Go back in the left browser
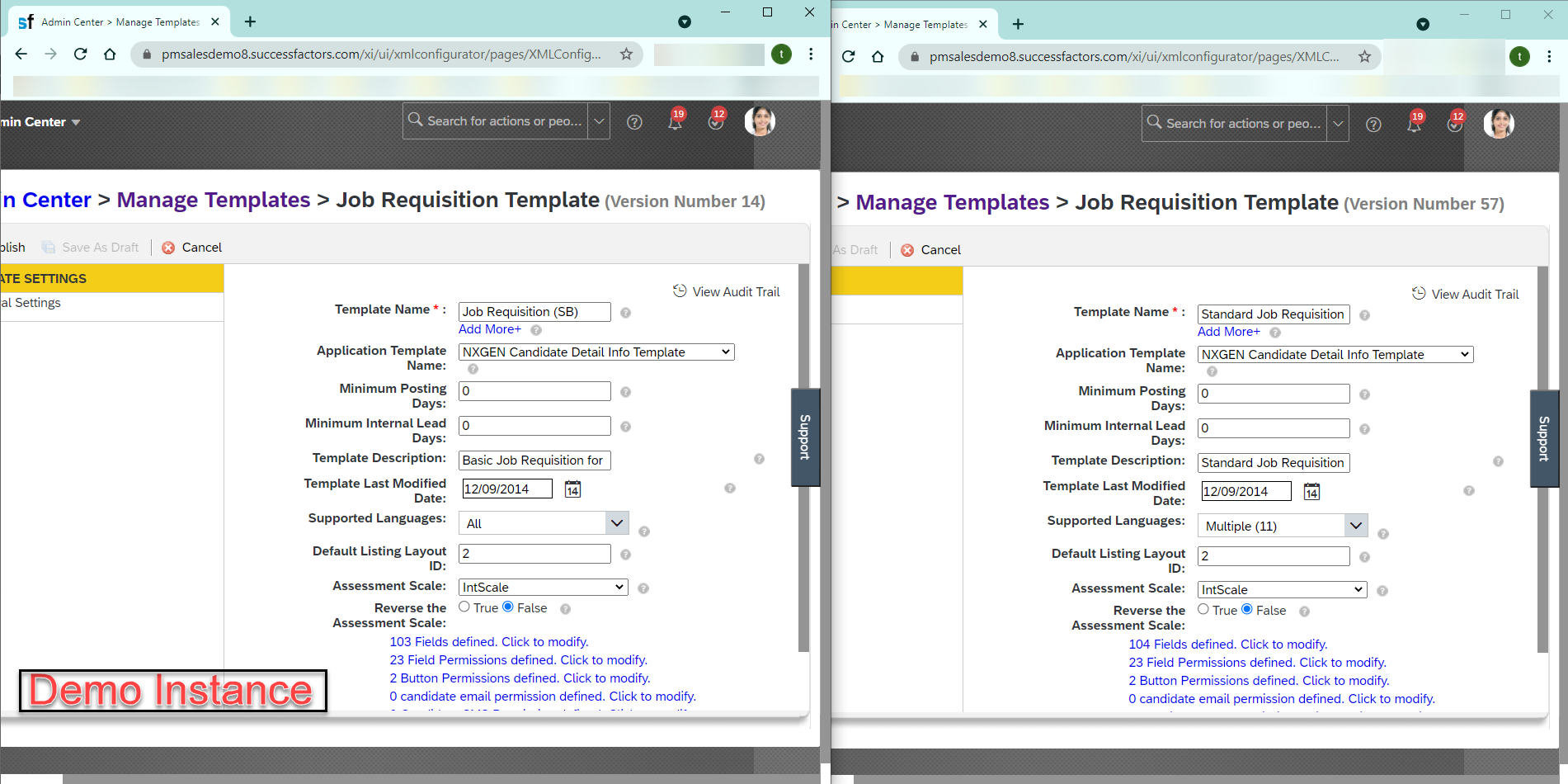Viewport: 1568px width, 784px height. [21, 54]
